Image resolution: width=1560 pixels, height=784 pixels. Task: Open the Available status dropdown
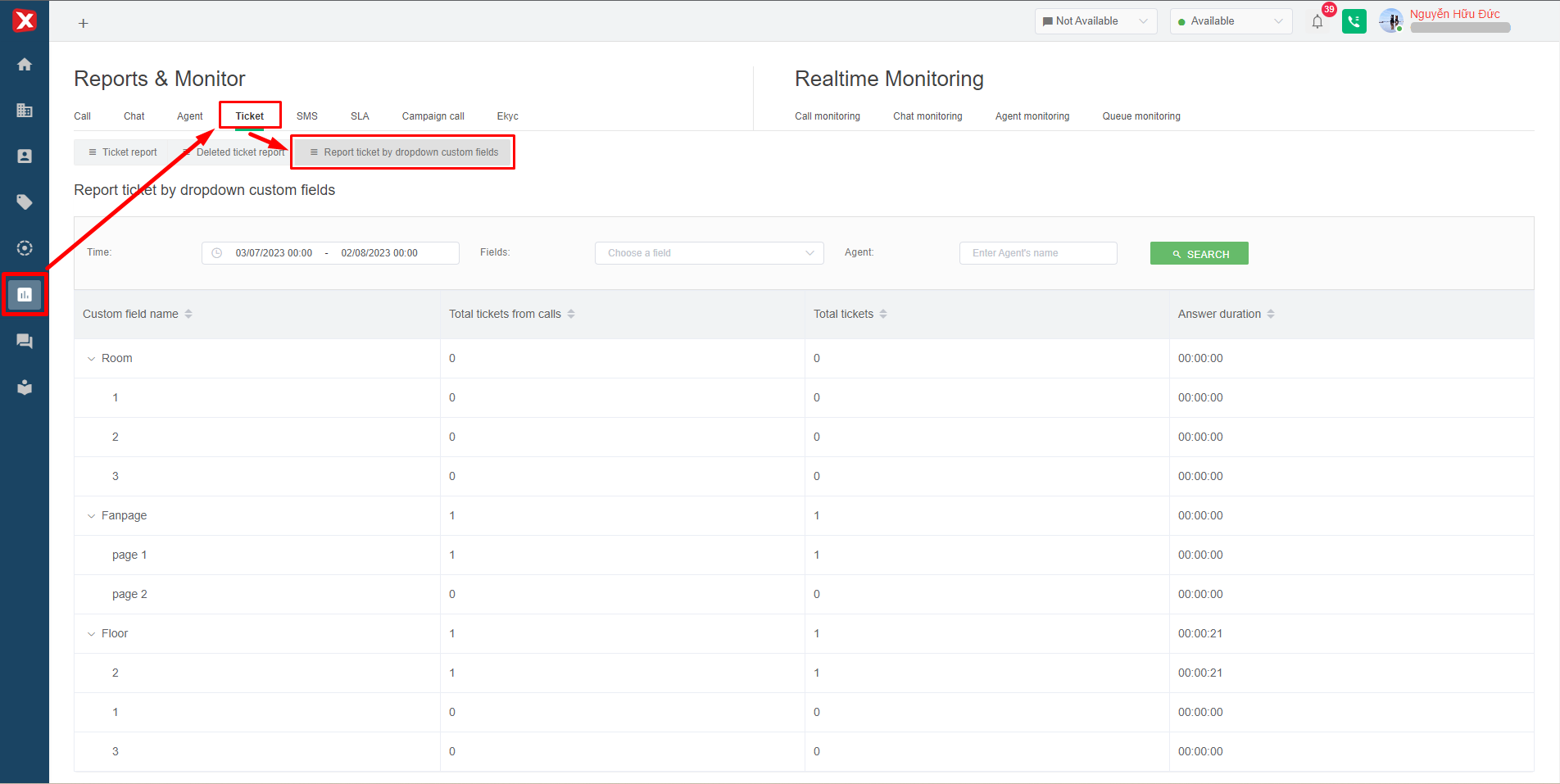pos(1230,21)
